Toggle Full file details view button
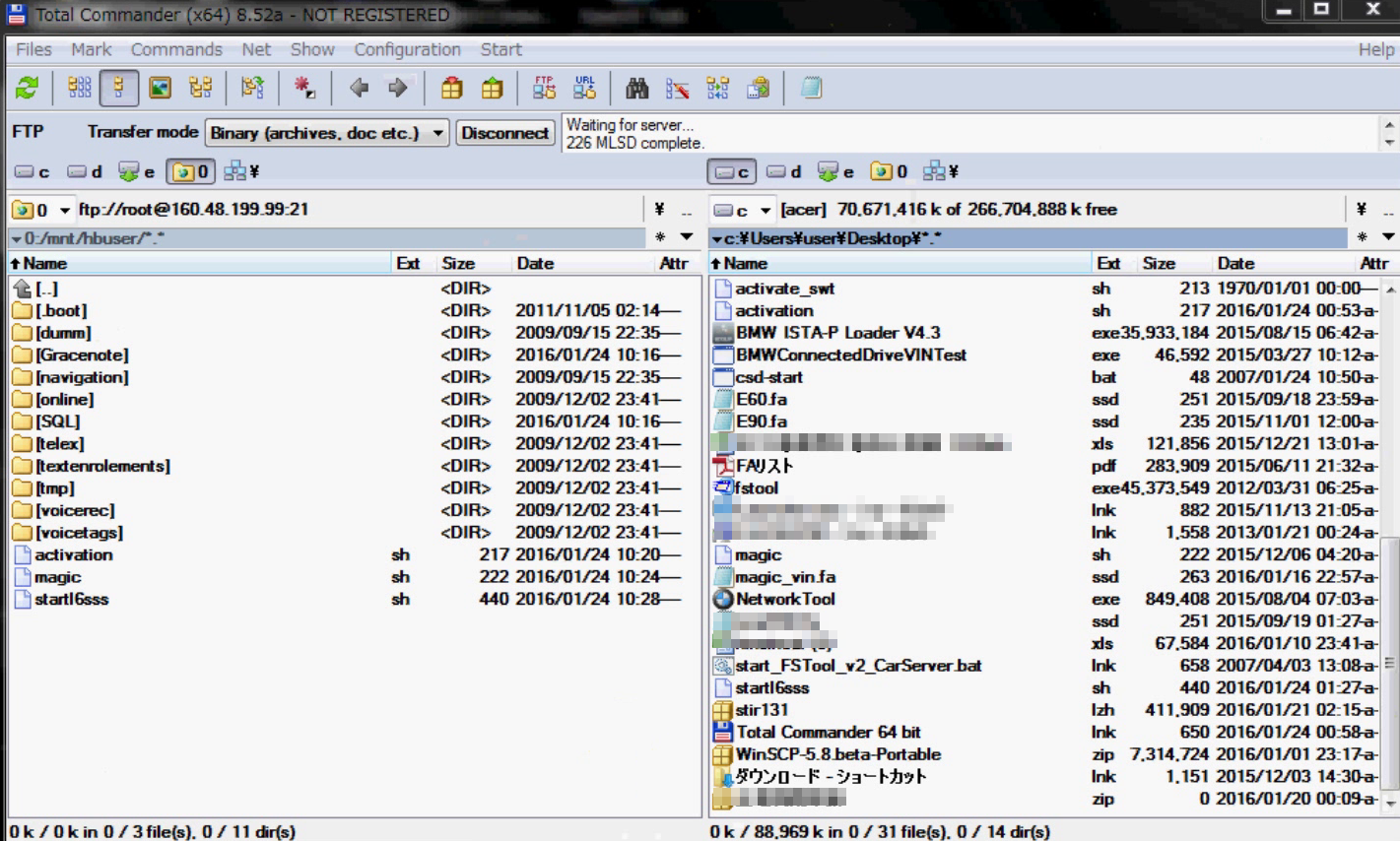This screenshot has width=1400, height=841. pos(119,89)
